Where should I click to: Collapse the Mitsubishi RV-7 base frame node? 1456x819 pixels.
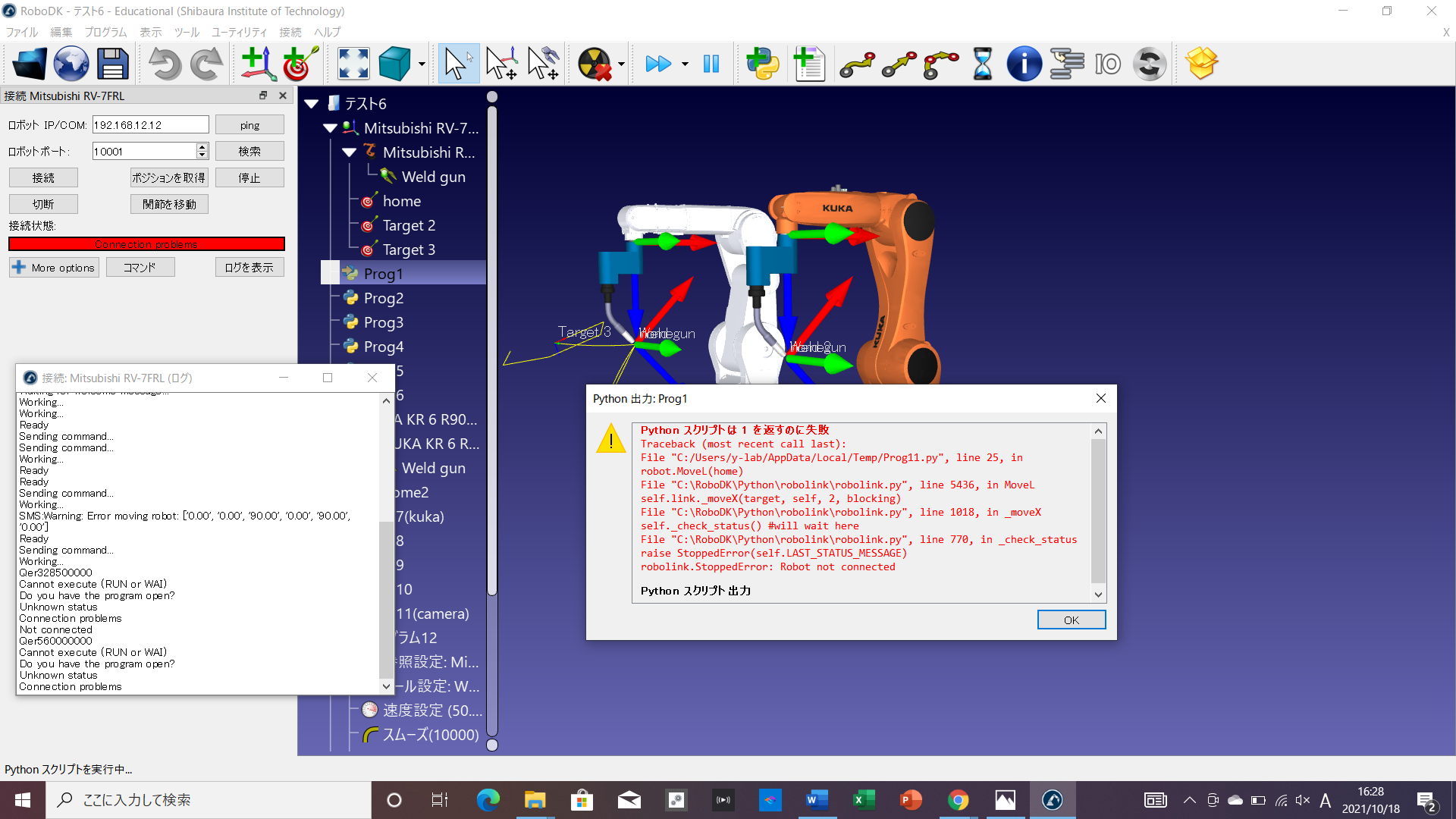click(330, 128)
